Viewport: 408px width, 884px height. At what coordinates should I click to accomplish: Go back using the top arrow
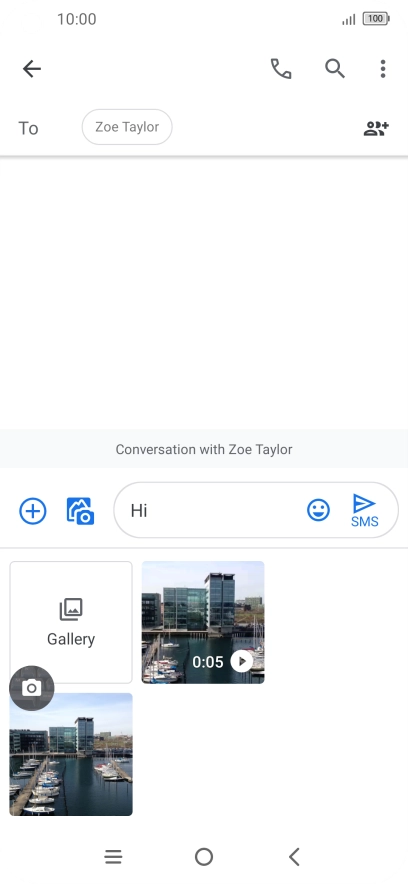32,69
